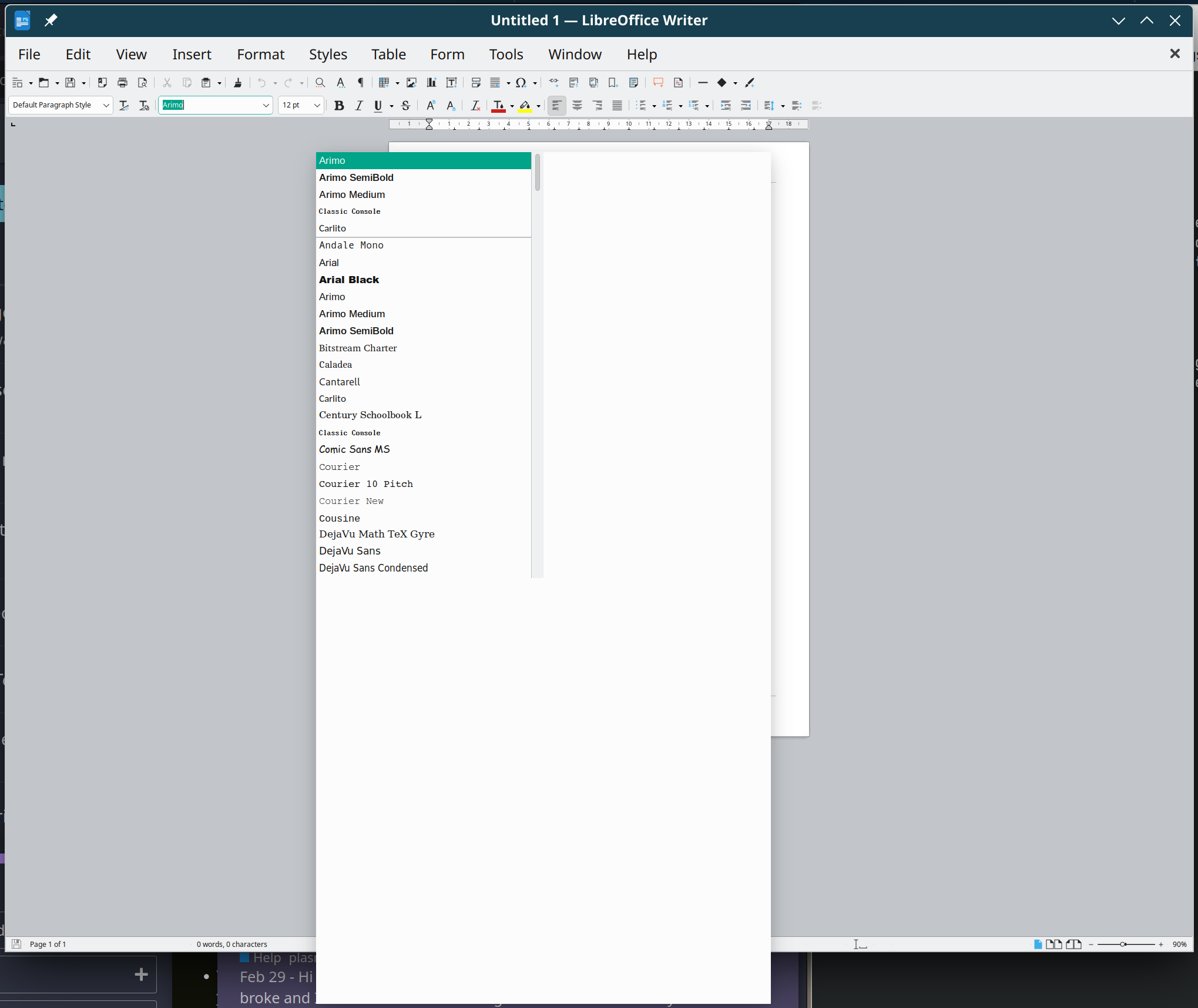This screenshot has width=1198, height=1008.
Task: Toggle Italic formatting
Action: (x=359, y=106)
